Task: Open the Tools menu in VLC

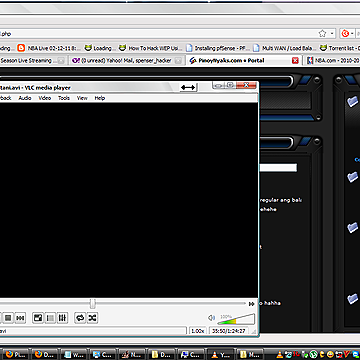Action: pyautogui.click(x=64, y=98)
